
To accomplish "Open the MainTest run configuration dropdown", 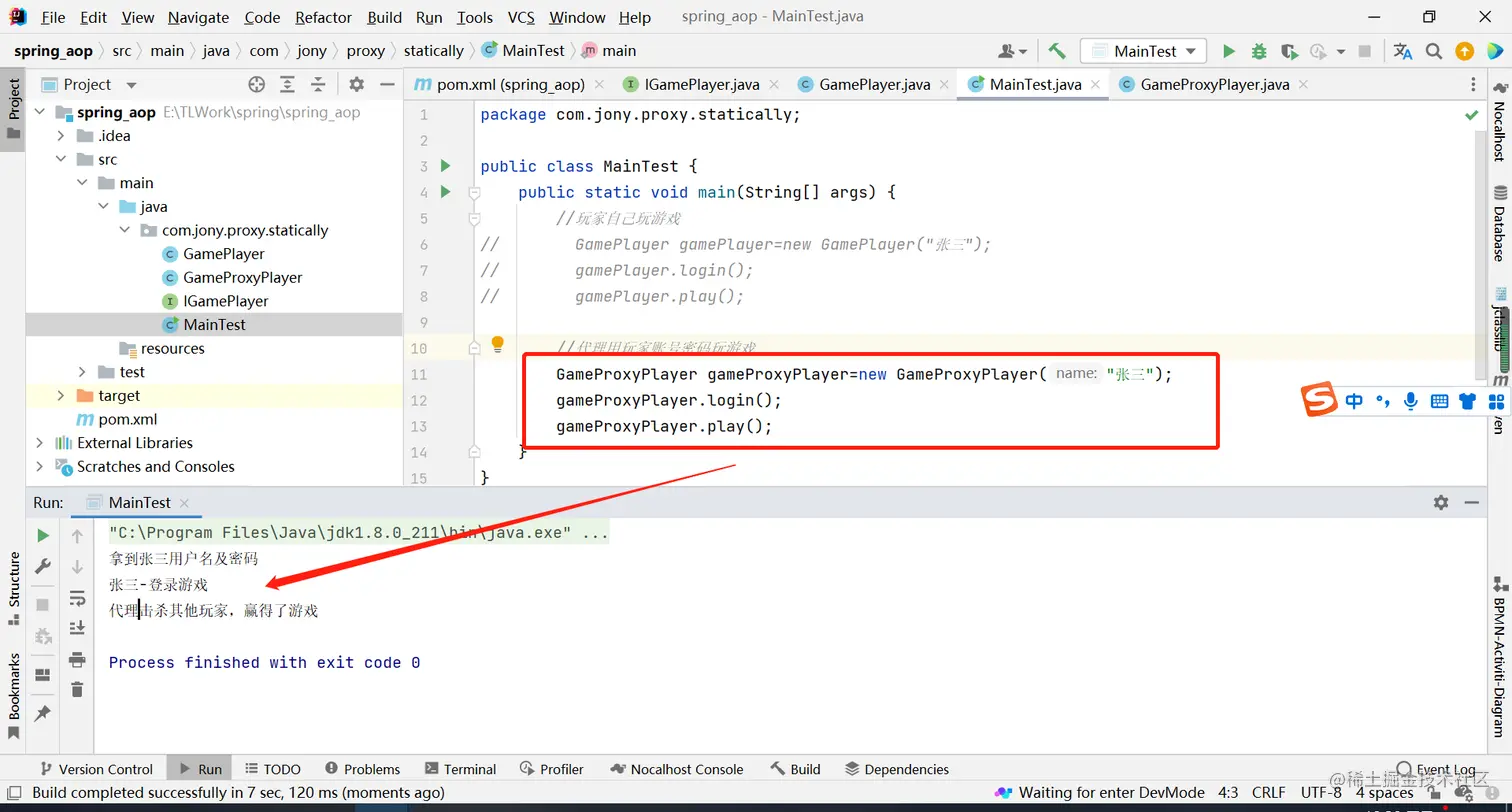I will click(1143, 51).
